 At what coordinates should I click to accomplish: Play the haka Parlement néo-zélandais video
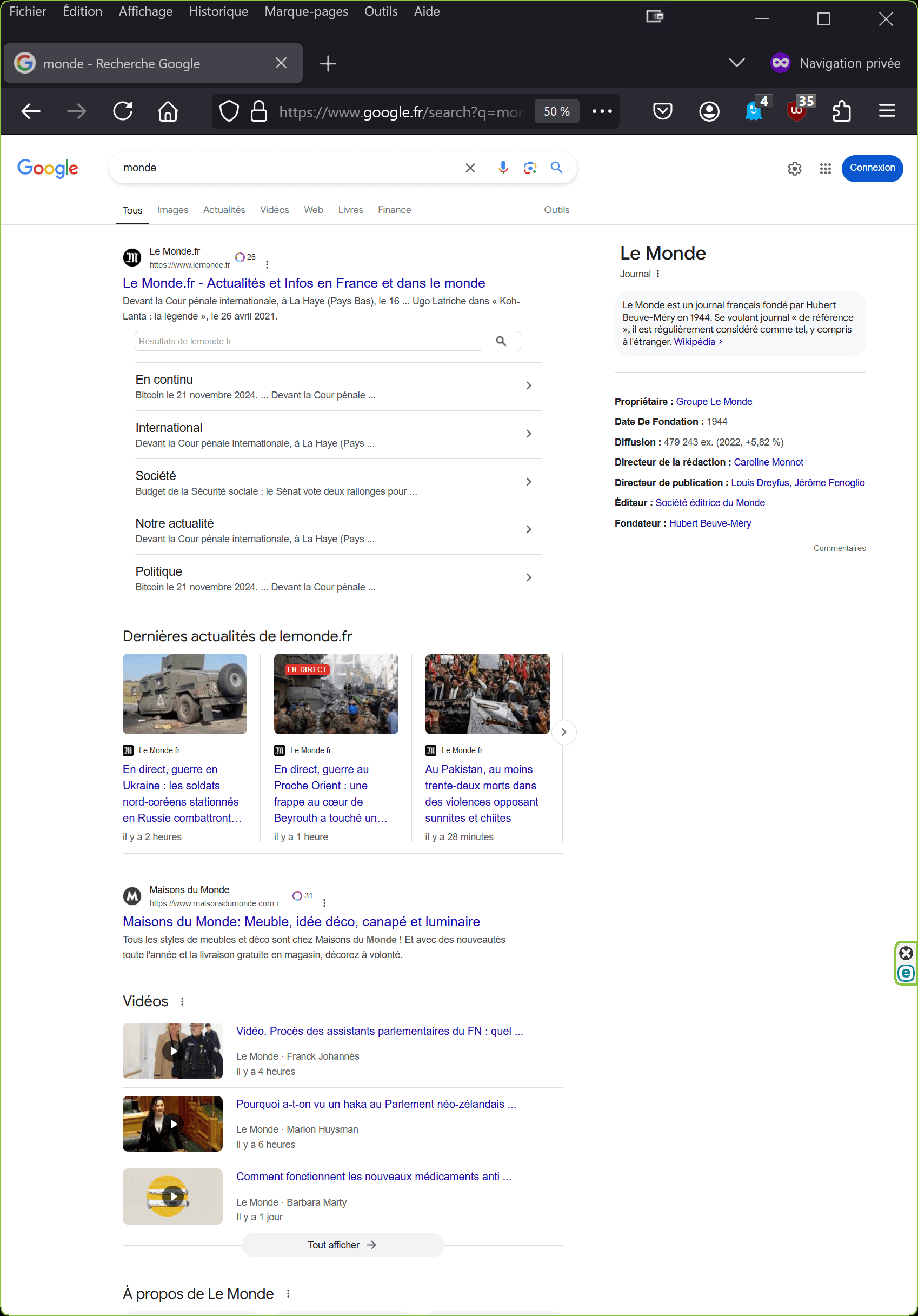pos(172,1124)
